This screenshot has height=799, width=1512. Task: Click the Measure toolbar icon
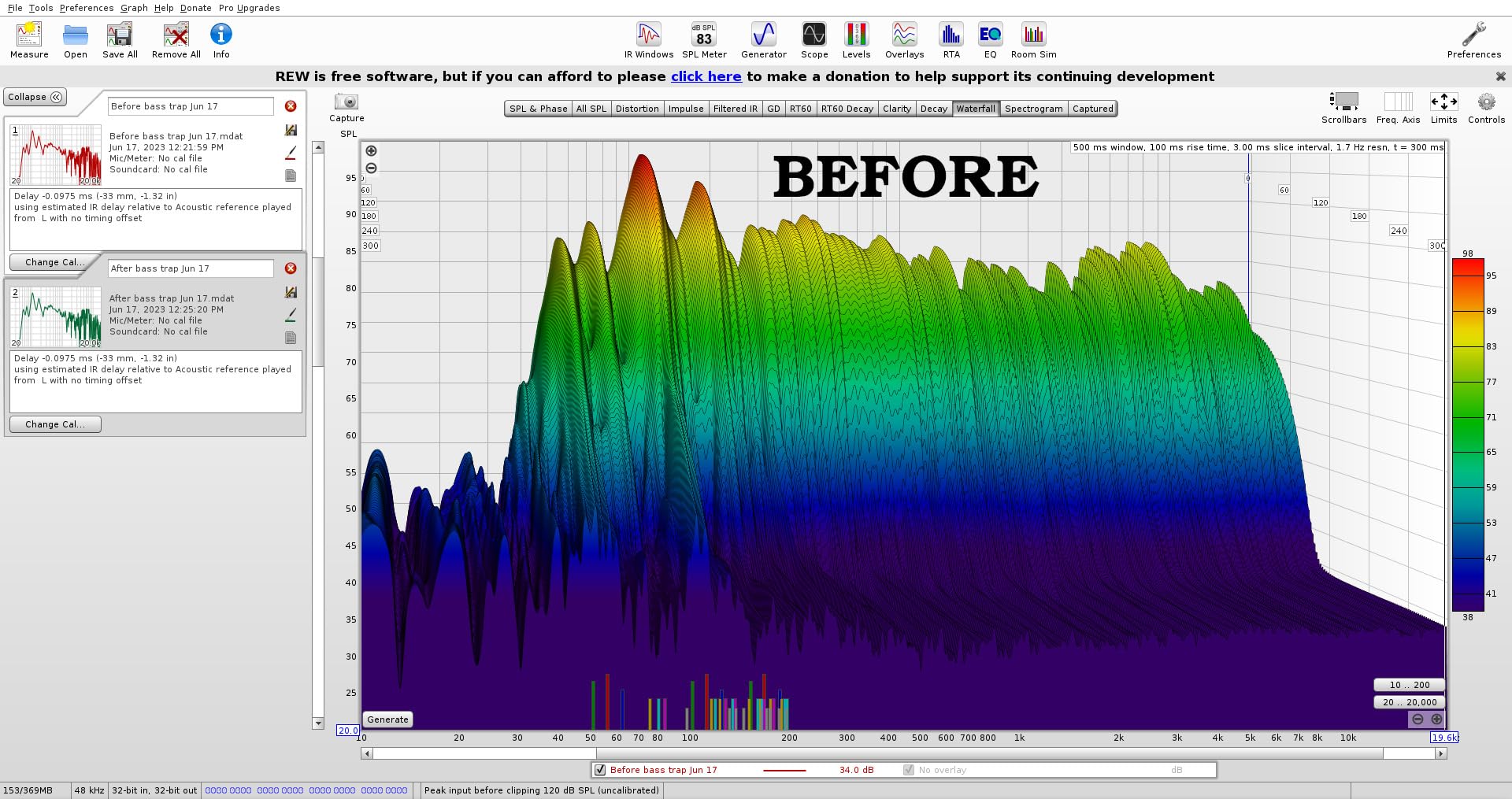click(x=29, y=40)
